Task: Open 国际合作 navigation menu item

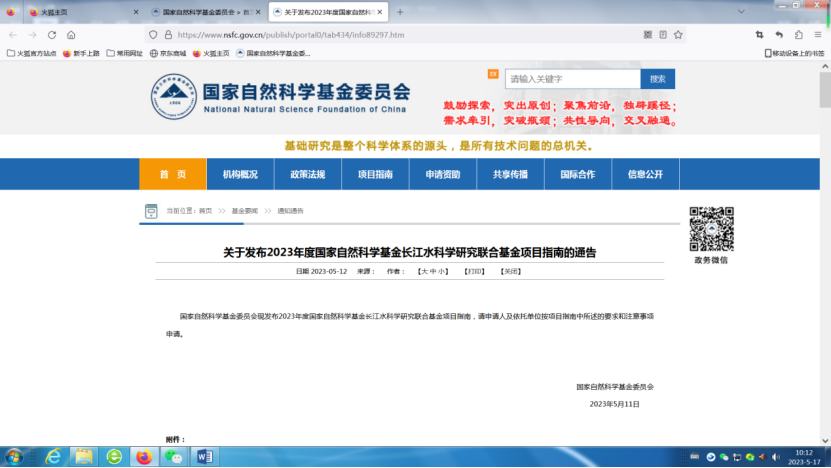Action: tap(577, 174)
